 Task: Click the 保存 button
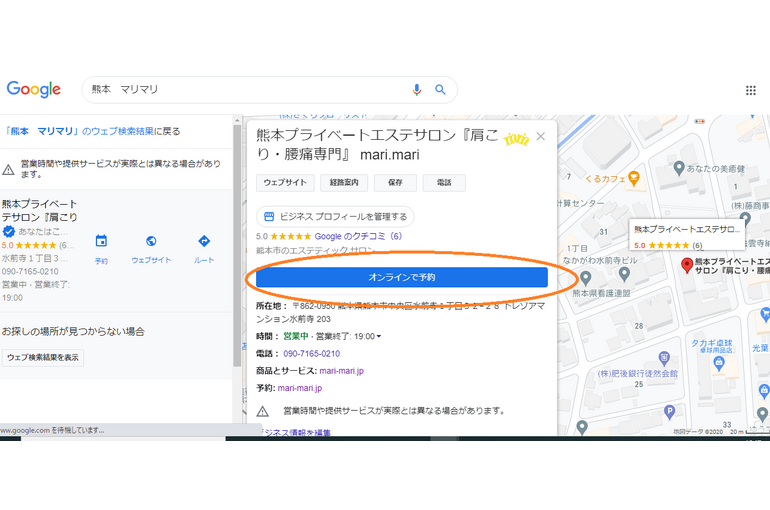click(395, 183)
